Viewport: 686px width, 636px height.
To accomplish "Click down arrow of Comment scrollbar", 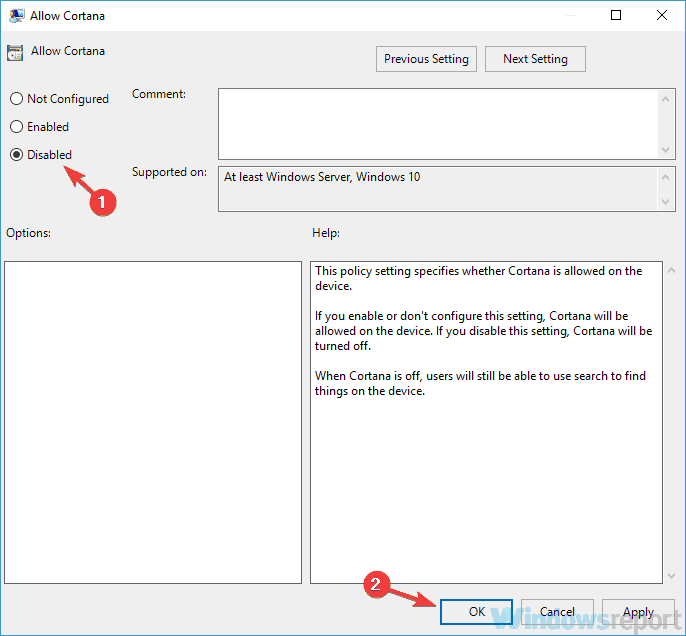I will click(665, 150).
